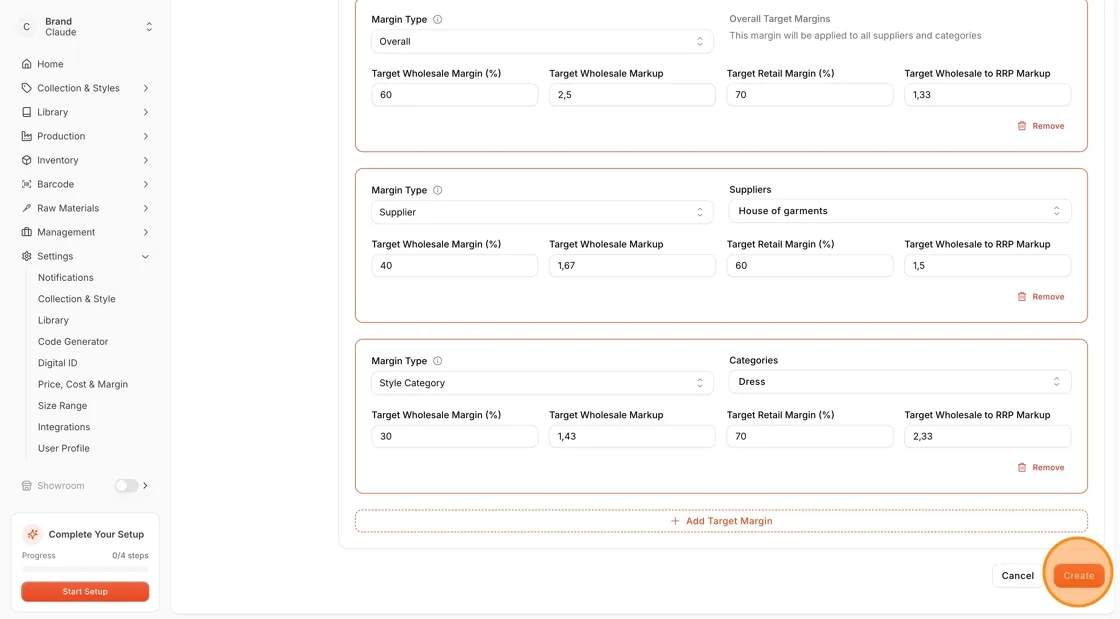Click the Collection & Styles tag icon
Image resolution: width=1120 pixels, height=619 pixels.
(26, 88)
